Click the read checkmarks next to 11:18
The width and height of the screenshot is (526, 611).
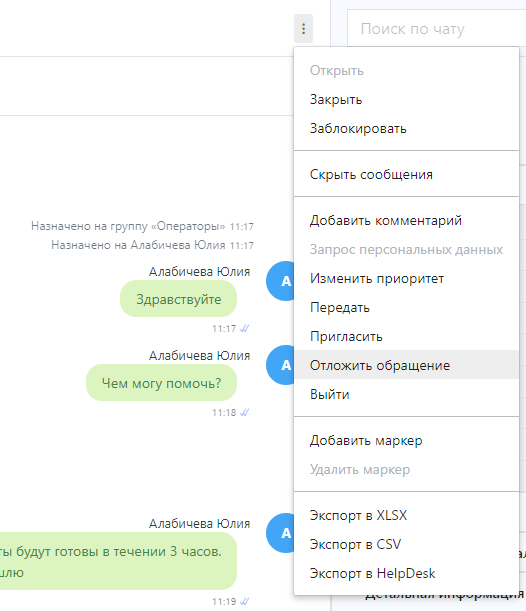(244, 412)
